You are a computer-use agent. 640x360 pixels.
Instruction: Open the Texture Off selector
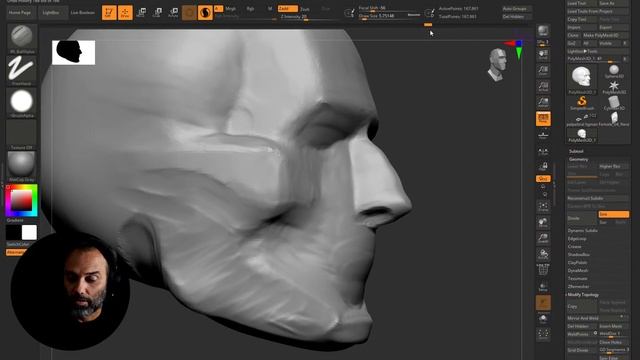pyautogui.click(x=22, y=134)
